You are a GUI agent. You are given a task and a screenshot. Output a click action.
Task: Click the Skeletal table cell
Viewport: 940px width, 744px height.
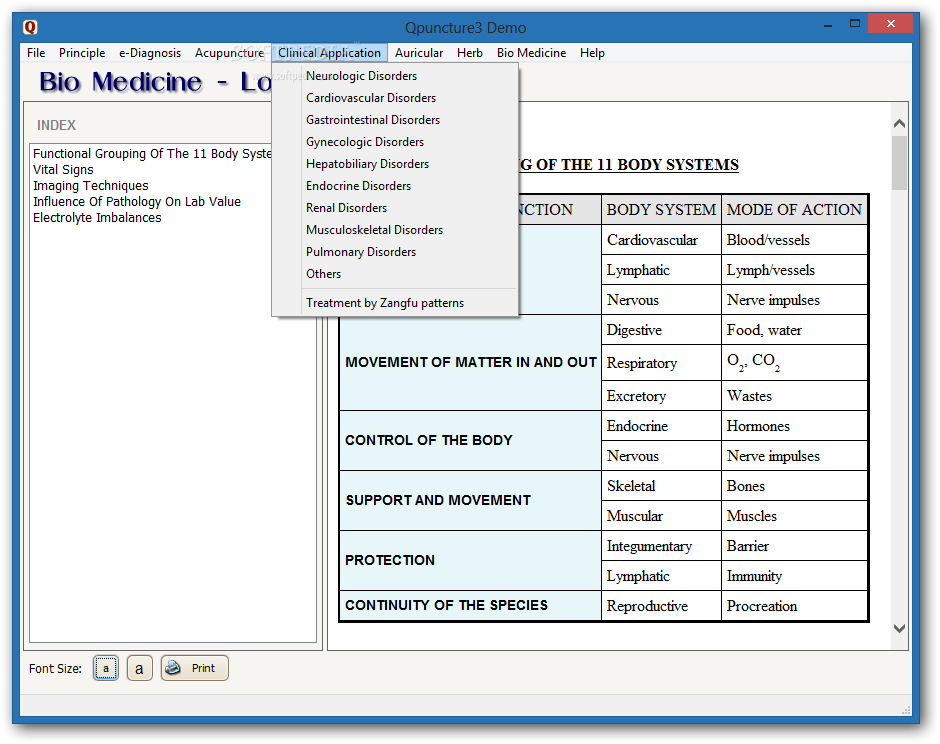coord(661,486)
